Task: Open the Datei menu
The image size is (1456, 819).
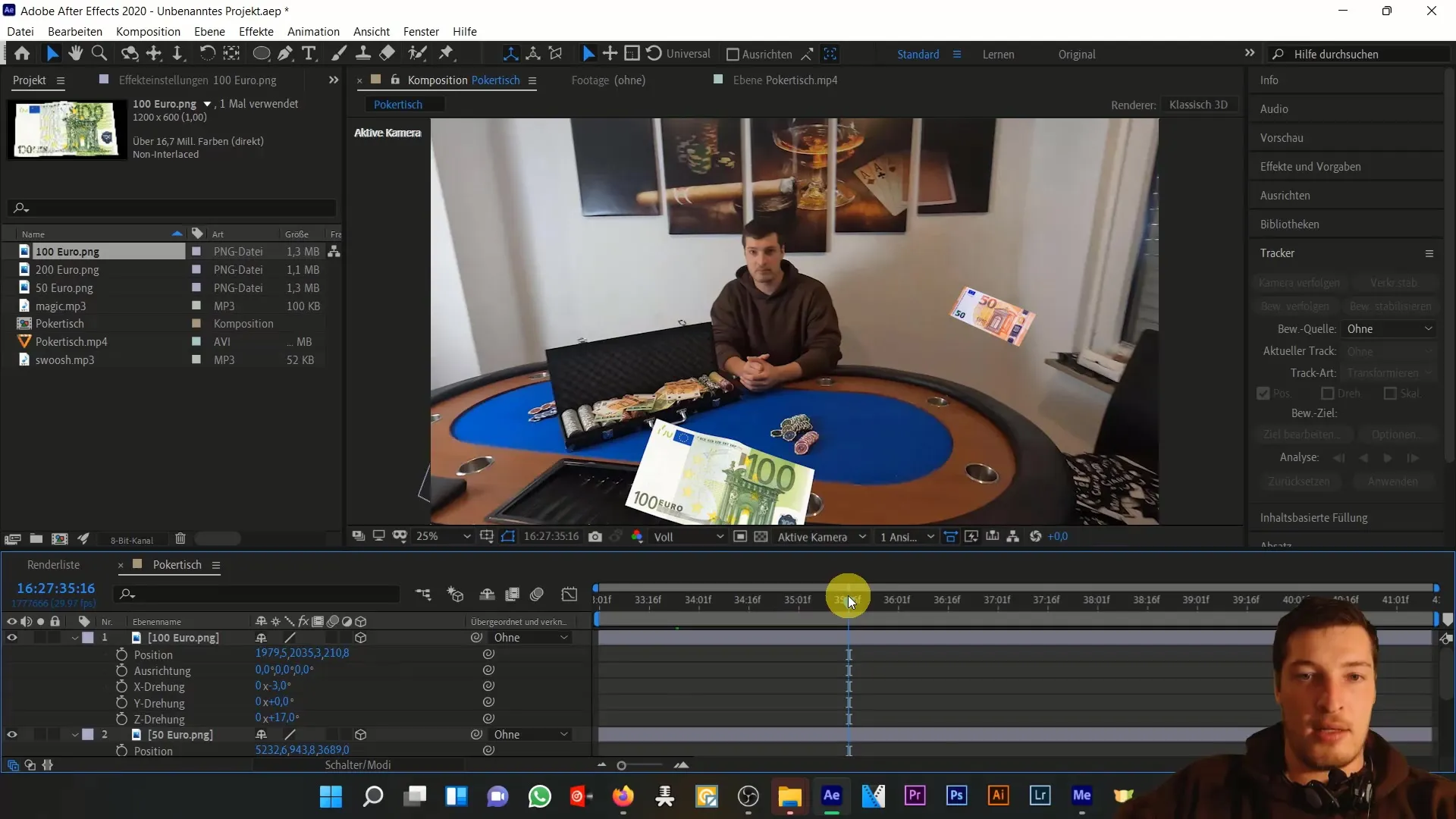Action: click(x=20, y=32)
